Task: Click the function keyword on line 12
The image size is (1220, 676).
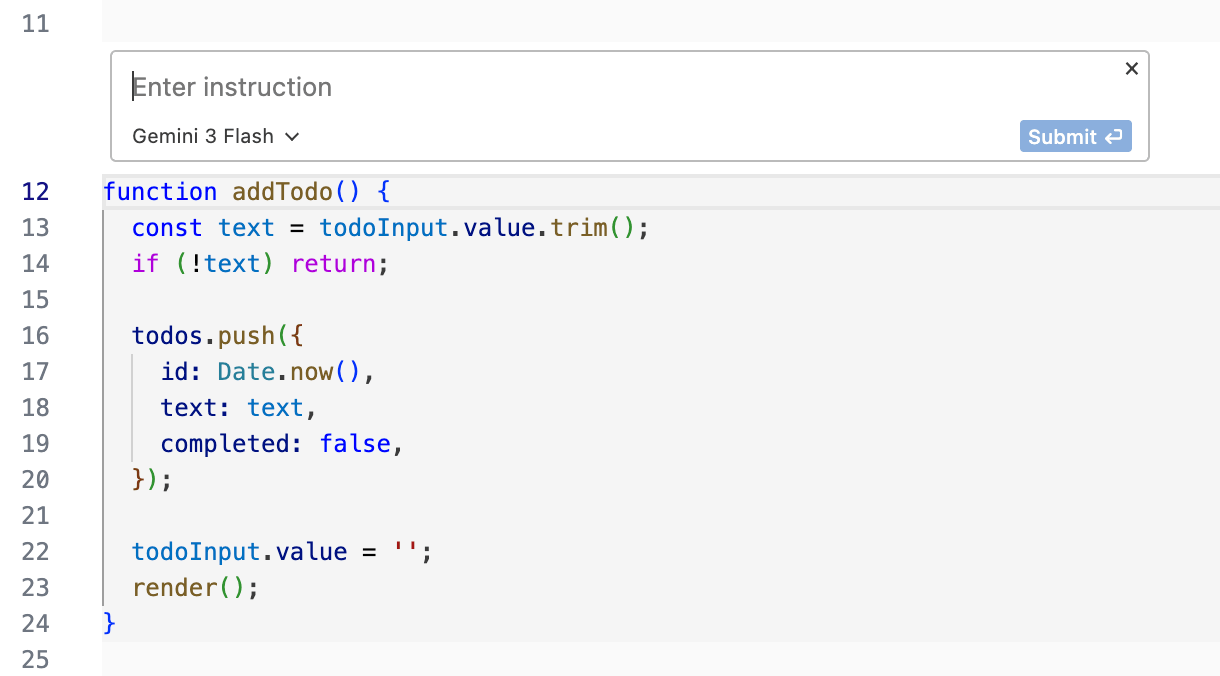Action: [x=160, y=192]
